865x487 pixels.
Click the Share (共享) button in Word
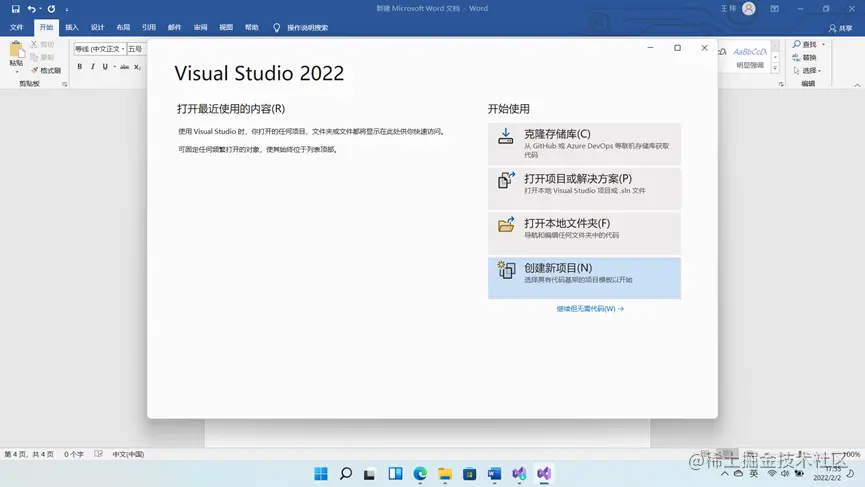(x=840, y=28)
